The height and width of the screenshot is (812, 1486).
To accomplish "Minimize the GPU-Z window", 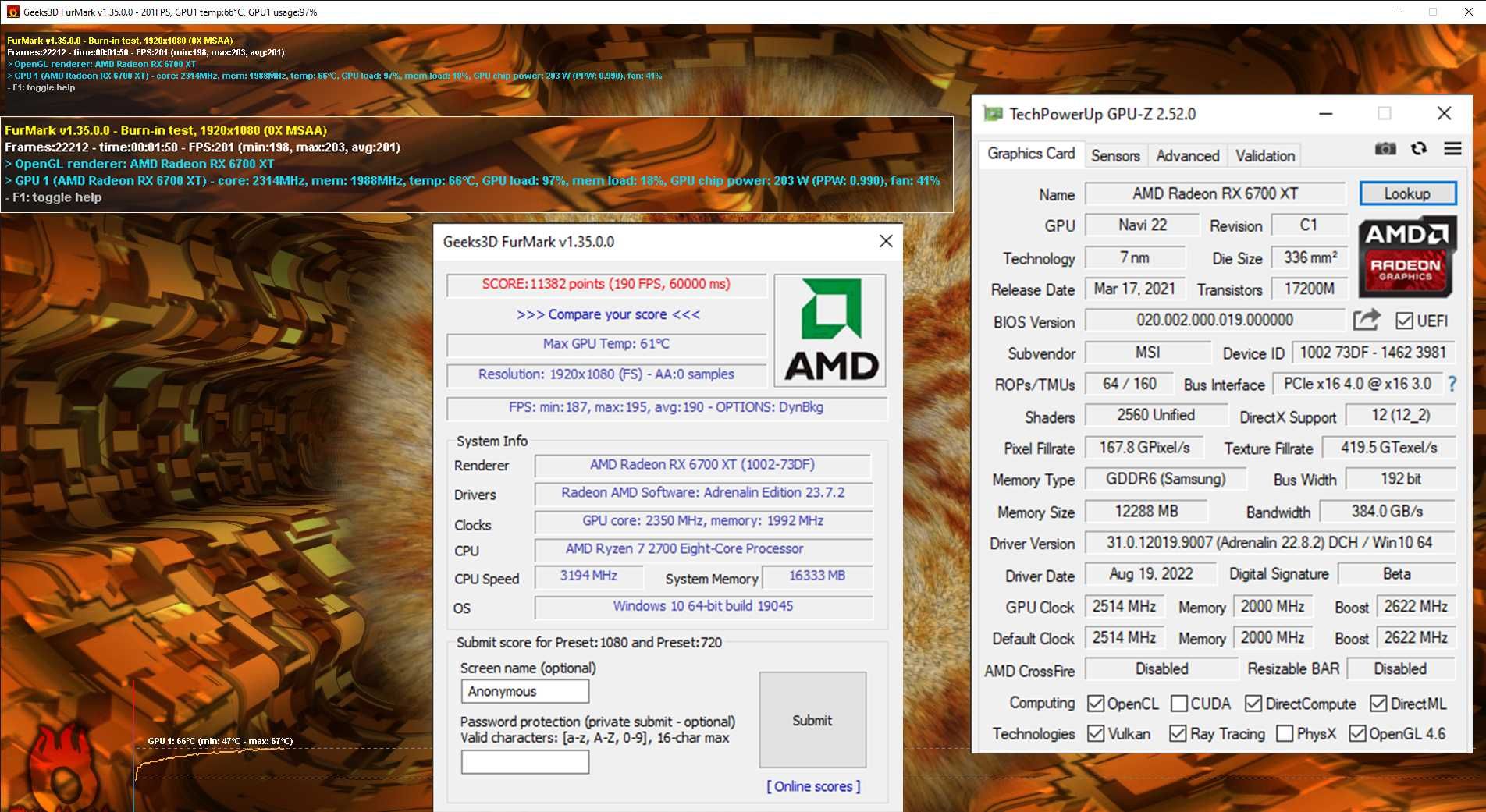I will point(1325,114).
